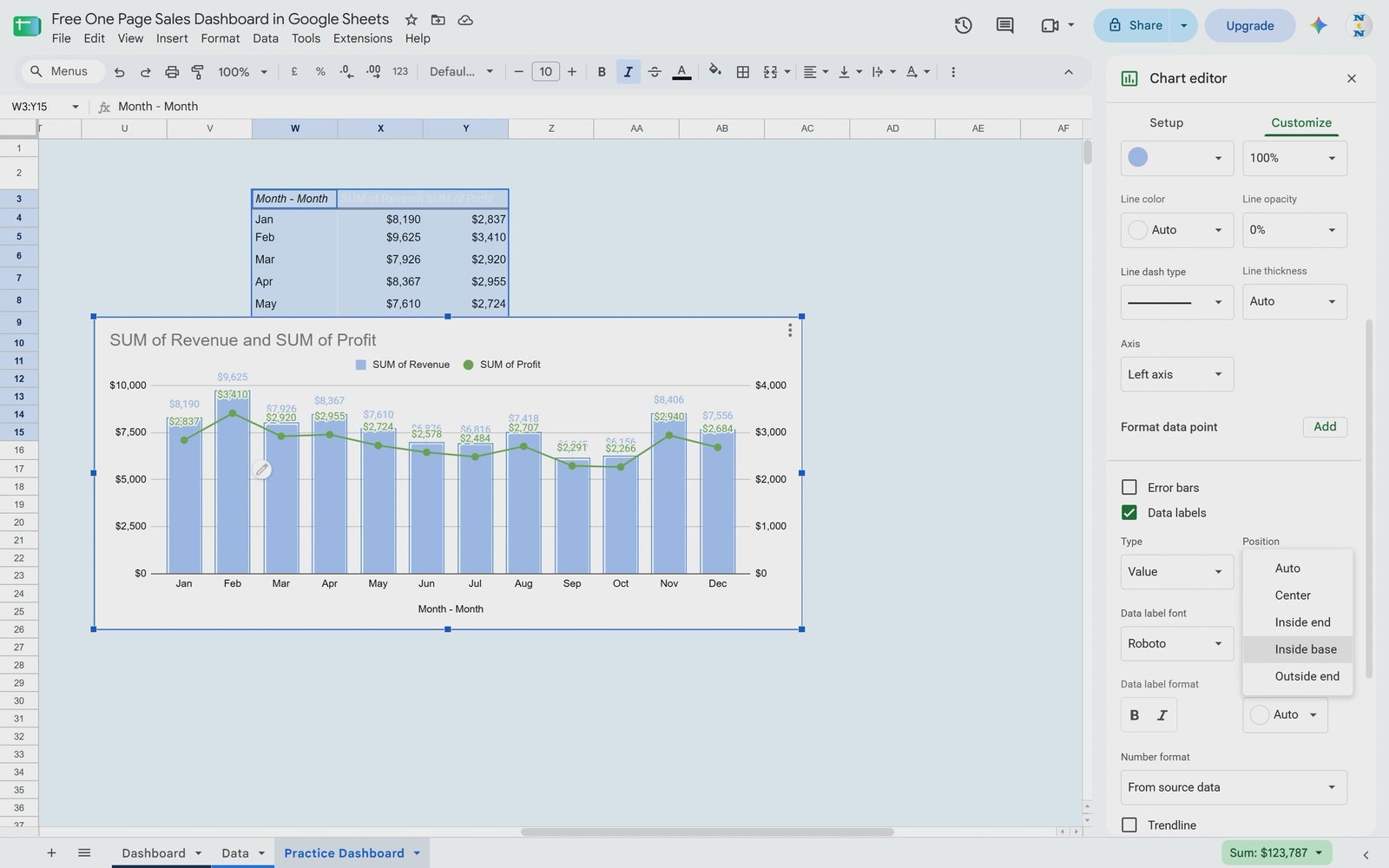Toggle italic in toolbar
This screenshot has width=1389, height=868.
pyautogui.click(x=628, y=72)
